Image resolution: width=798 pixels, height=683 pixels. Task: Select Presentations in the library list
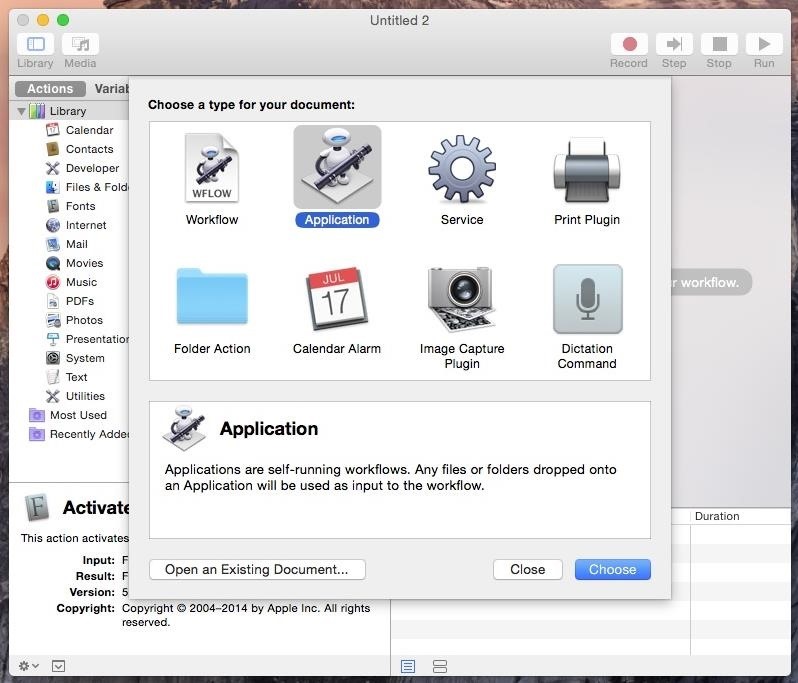[87, 339]
